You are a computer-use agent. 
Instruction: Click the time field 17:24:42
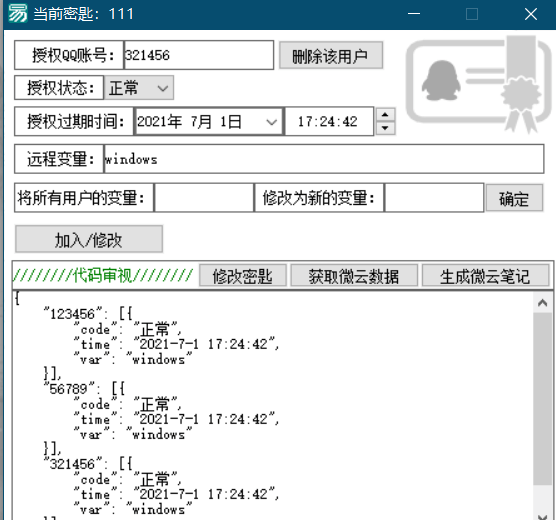329,122
